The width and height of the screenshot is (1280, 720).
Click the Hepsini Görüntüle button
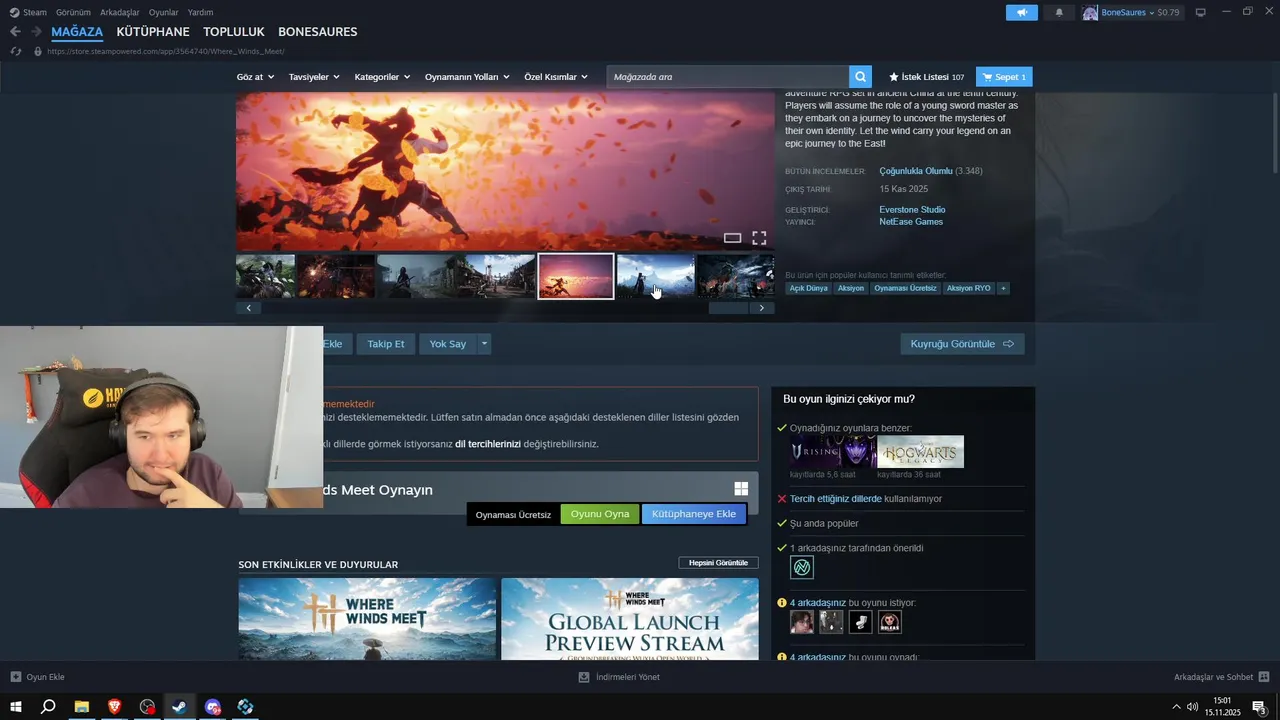(x=718, y=563)
